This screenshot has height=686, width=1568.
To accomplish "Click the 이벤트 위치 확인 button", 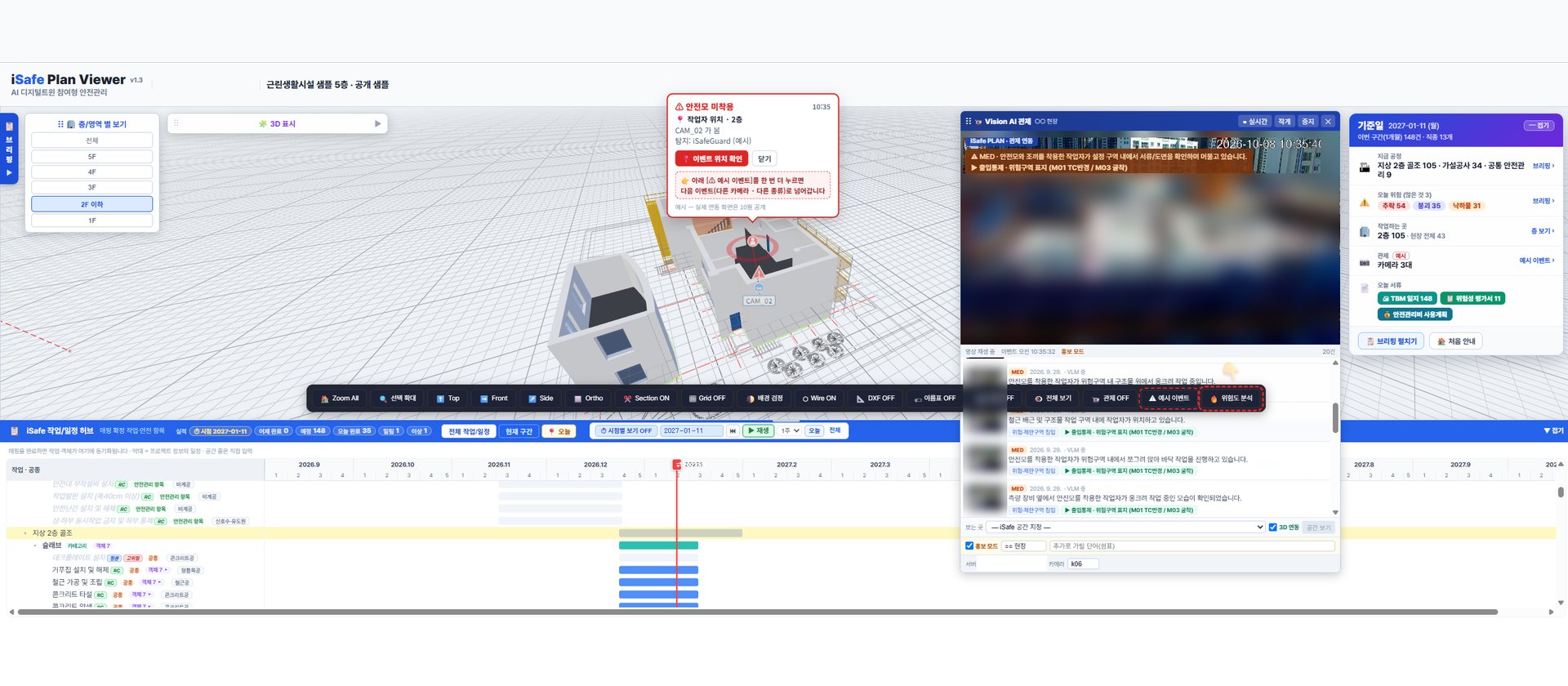I will (x=712, y=159).
